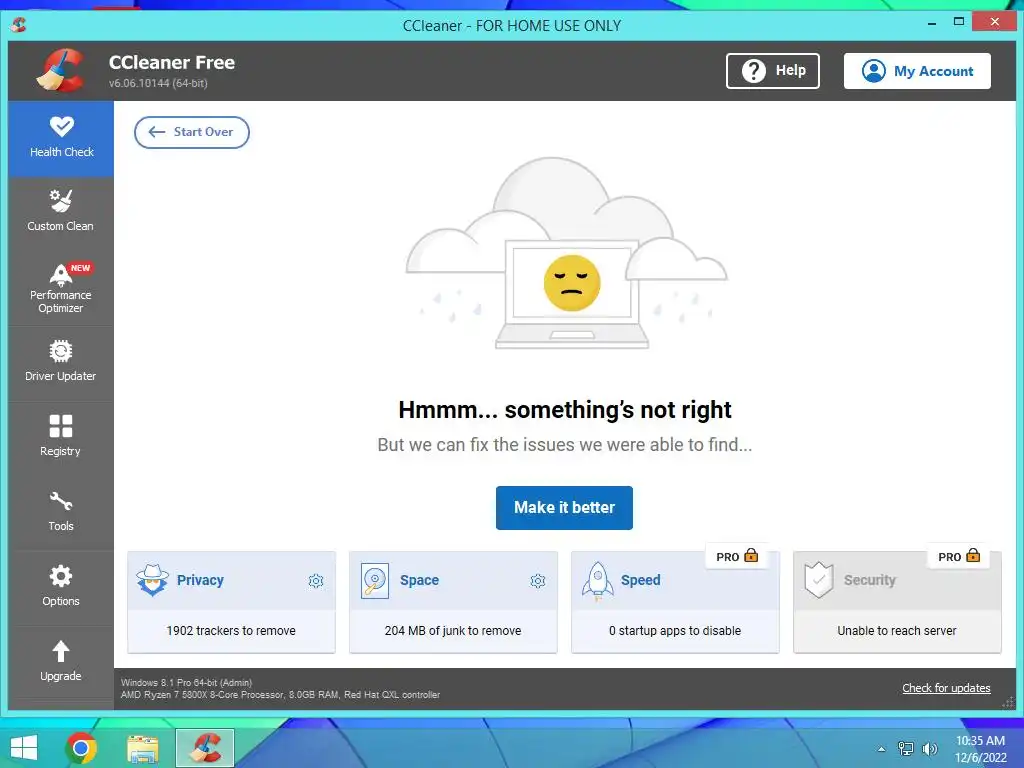Viewport: 1024px width, 768px height.
Task: Open File Explorer from taskbar
Action: [x=143, y=749]
